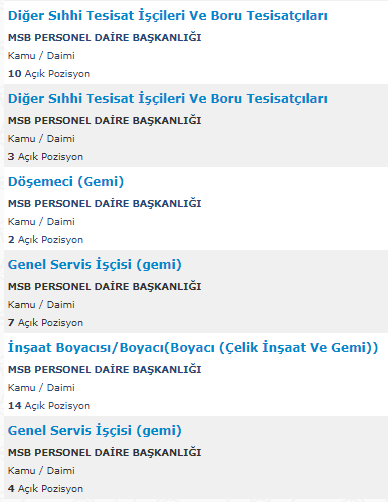Click the 10 Açık Pozisyon text
The width and height of the screenshot is (388, 502).
pos(49,74)
